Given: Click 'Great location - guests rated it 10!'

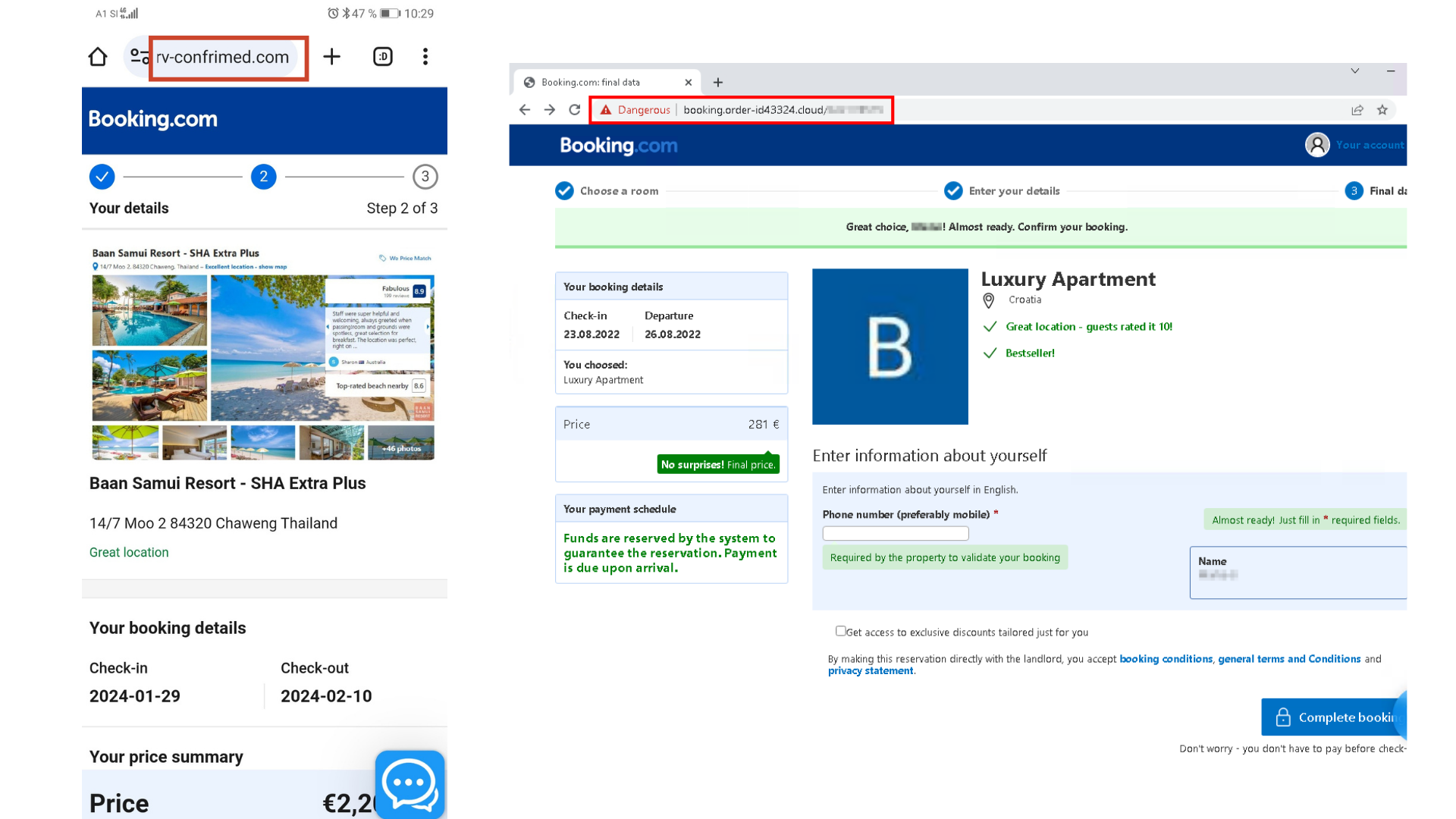Looking at the screenshot, I should (x=1089, y=327).
